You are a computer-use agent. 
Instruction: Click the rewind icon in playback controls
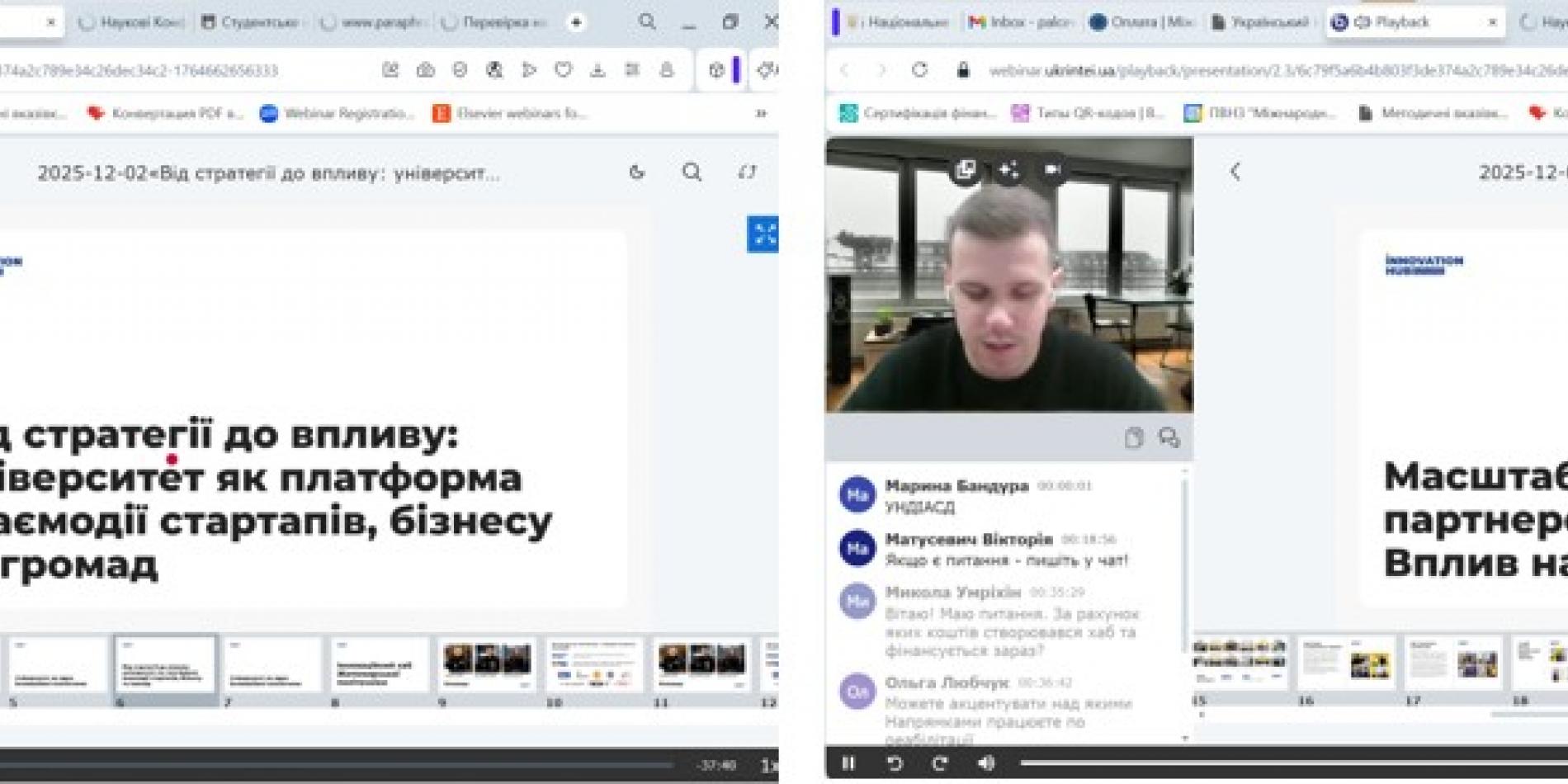point(894,764)
